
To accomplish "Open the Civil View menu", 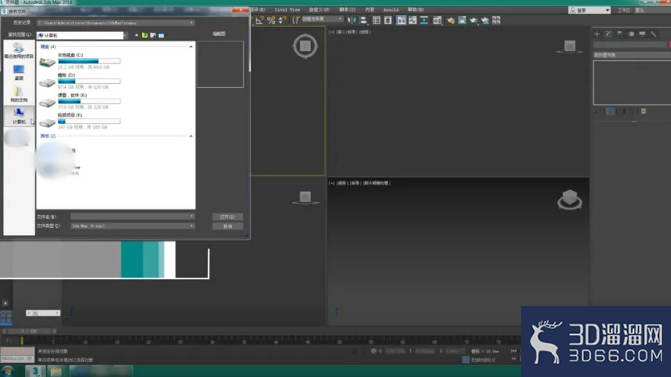I will pyautogui.click(x=287, y=9).
